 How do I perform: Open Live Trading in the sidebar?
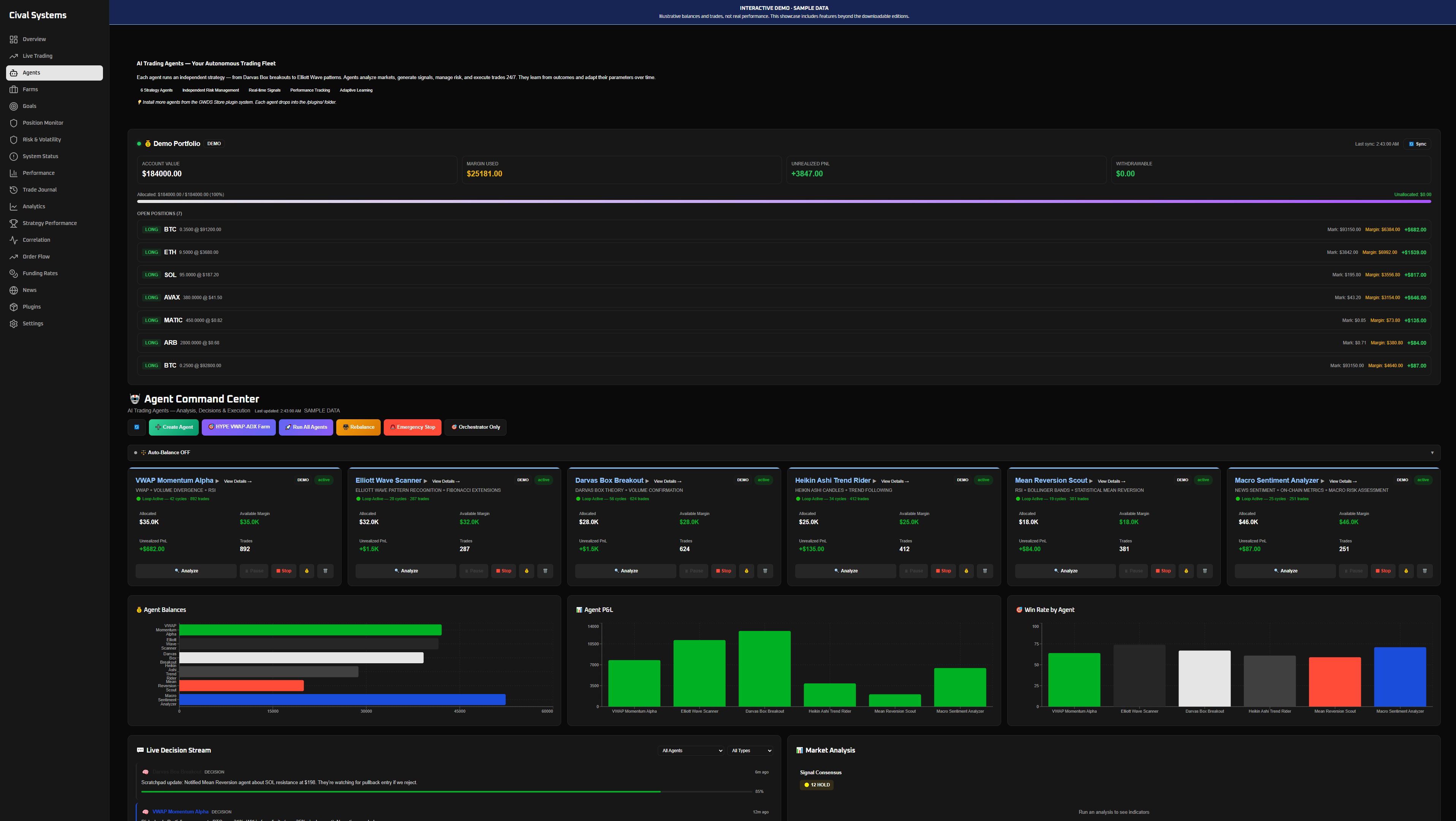click(54, 56)
